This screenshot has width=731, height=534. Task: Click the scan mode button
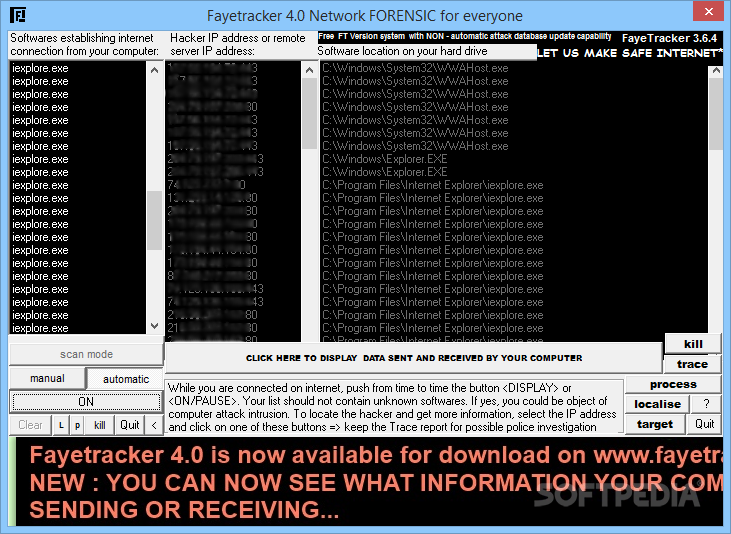[x=86, y=354]
